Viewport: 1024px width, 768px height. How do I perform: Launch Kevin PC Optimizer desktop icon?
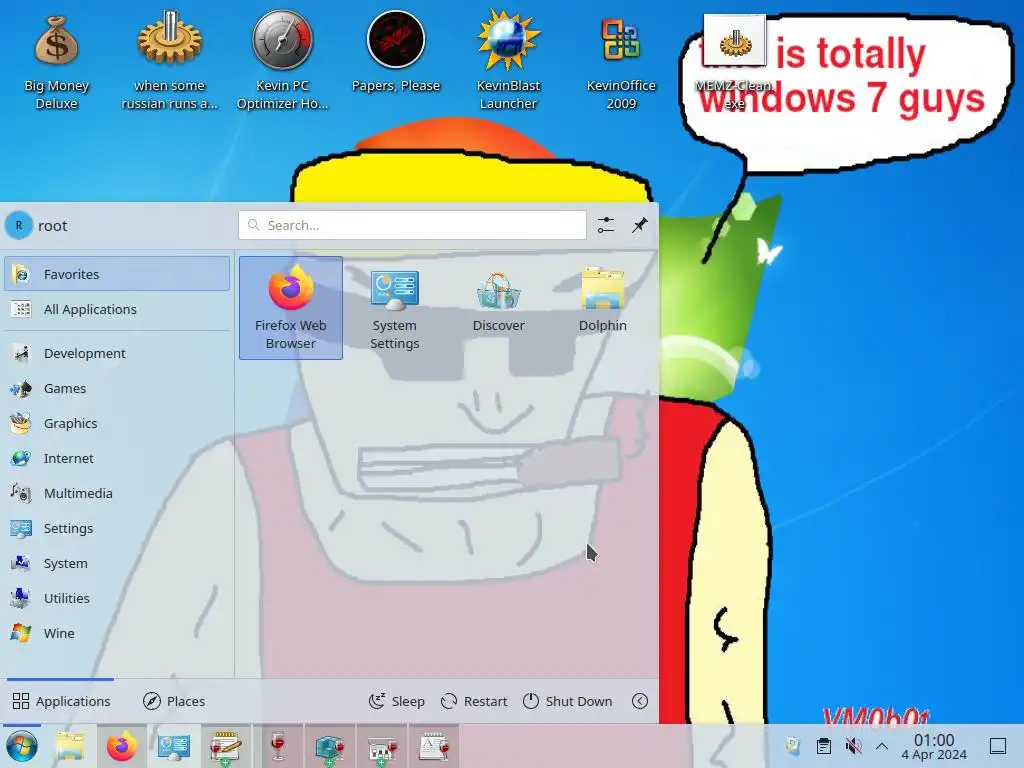(283, 61)
